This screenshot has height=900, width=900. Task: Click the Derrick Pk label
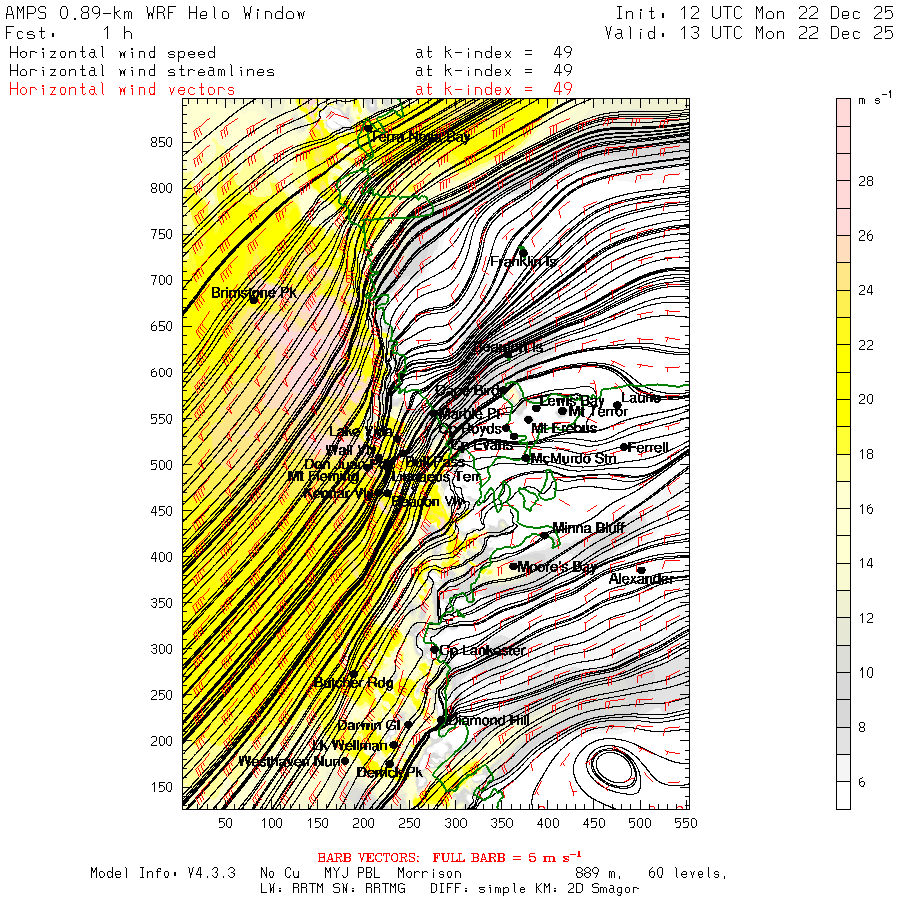pyautogui.click(x=390, y=773)
